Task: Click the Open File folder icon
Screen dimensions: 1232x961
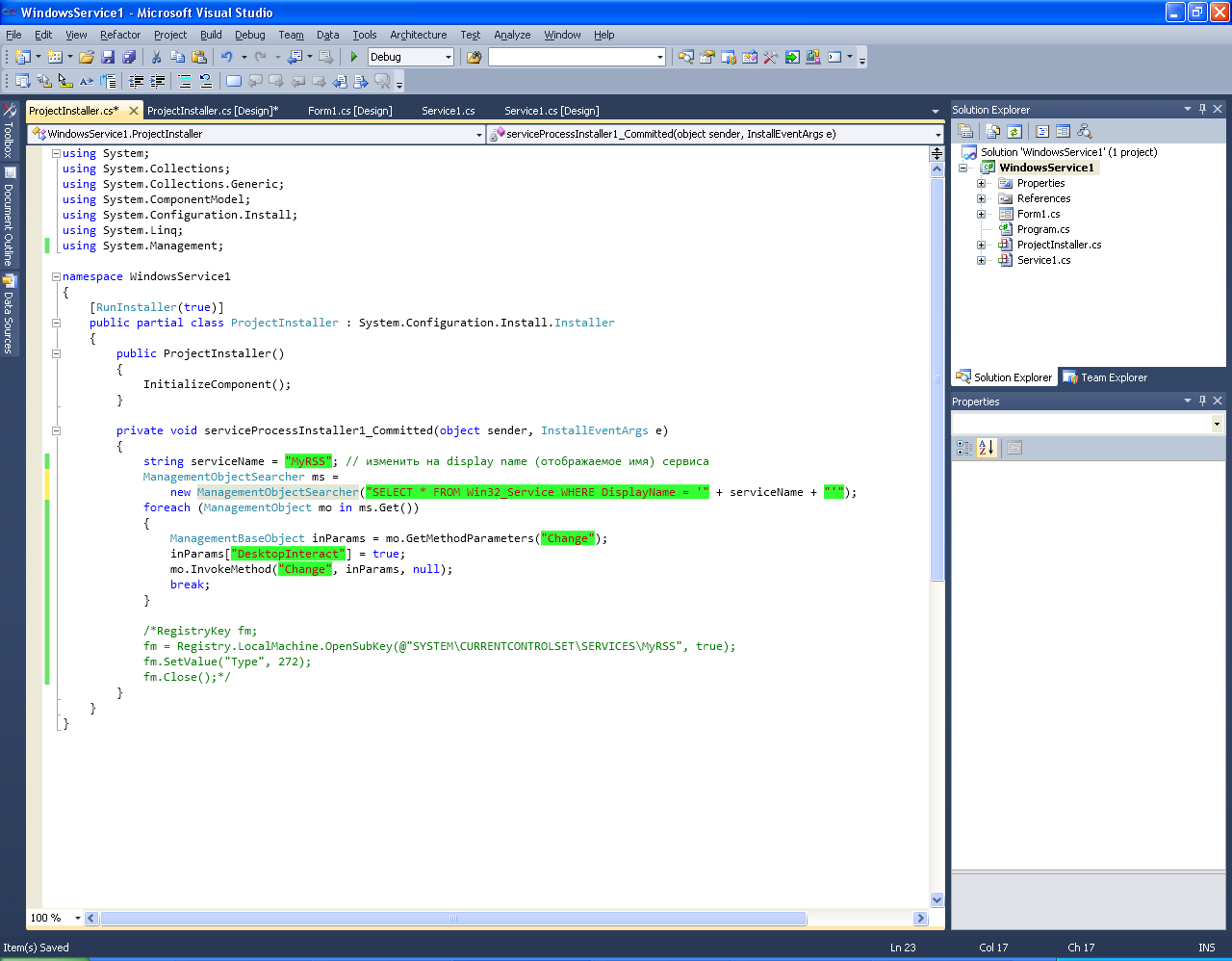Action: coord(87,57)
